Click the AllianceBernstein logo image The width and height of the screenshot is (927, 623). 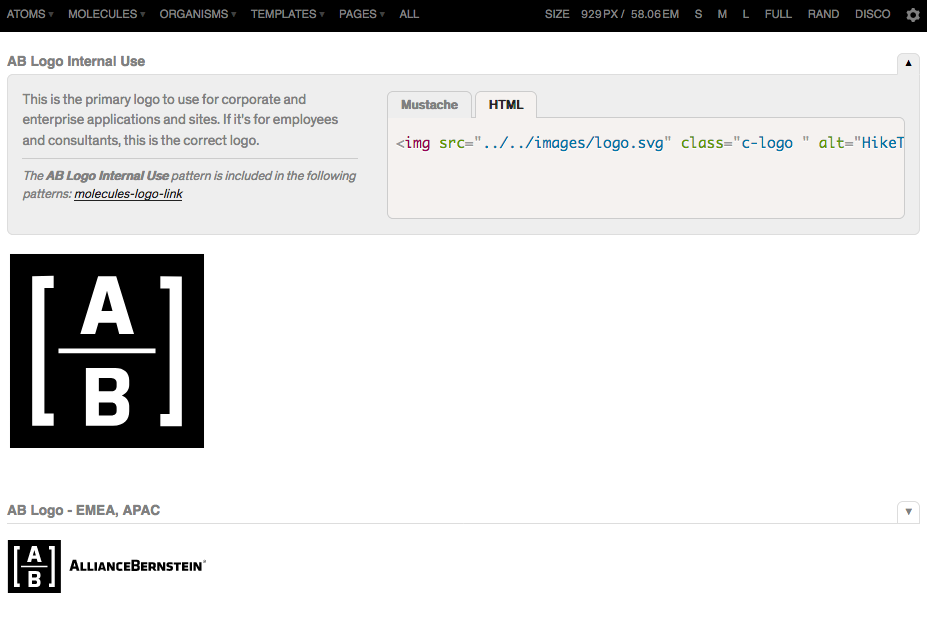pyautogui.click(x=107, y=566)
